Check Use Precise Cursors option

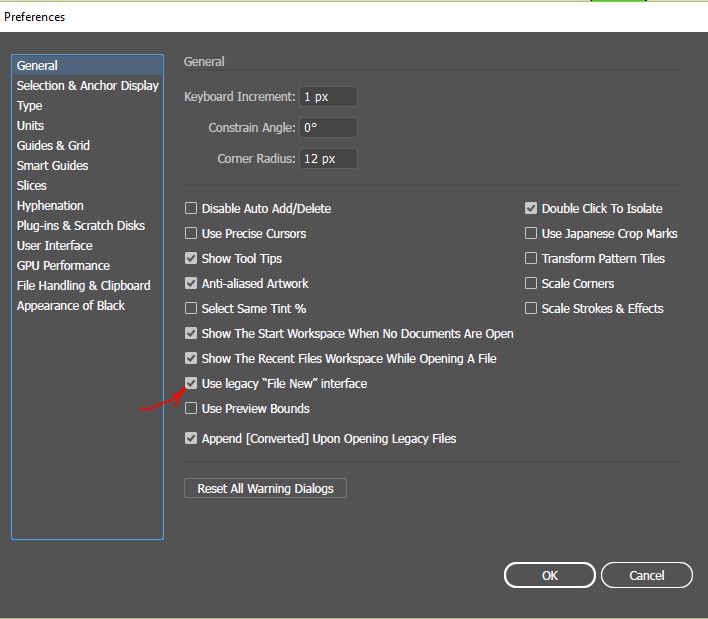pos(191,234)
